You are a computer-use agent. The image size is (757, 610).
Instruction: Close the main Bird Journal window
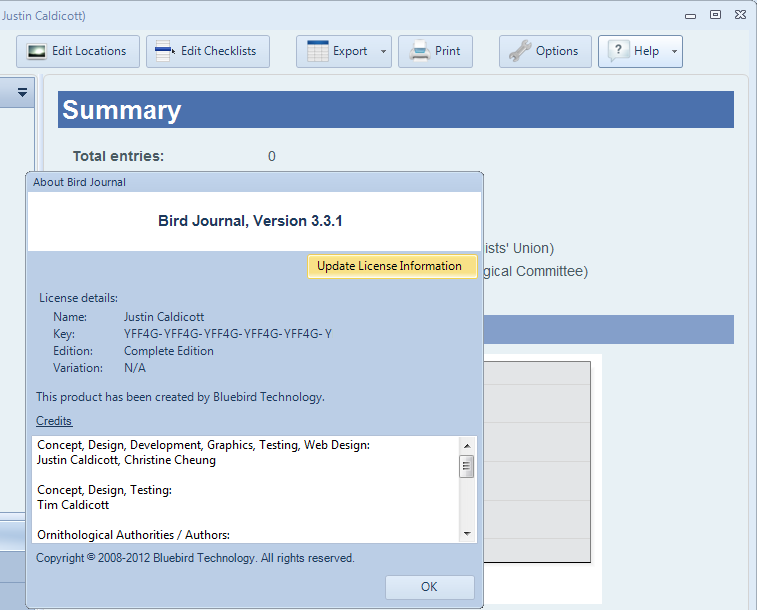pyautogui.click(x=741, y=15)
